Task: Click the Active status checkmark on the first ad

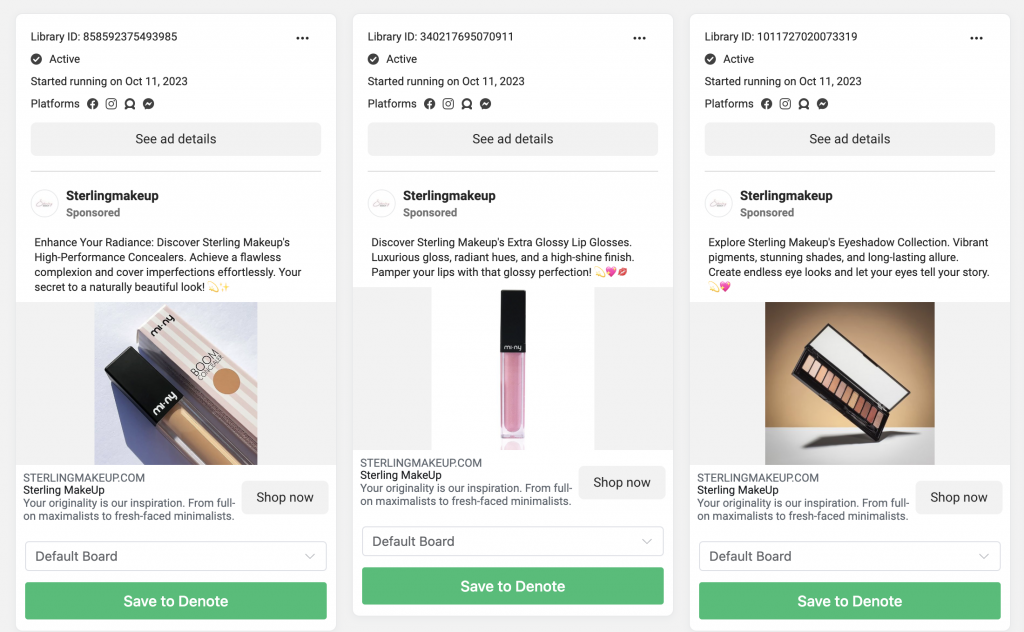Action: click(x=34, y=58)
